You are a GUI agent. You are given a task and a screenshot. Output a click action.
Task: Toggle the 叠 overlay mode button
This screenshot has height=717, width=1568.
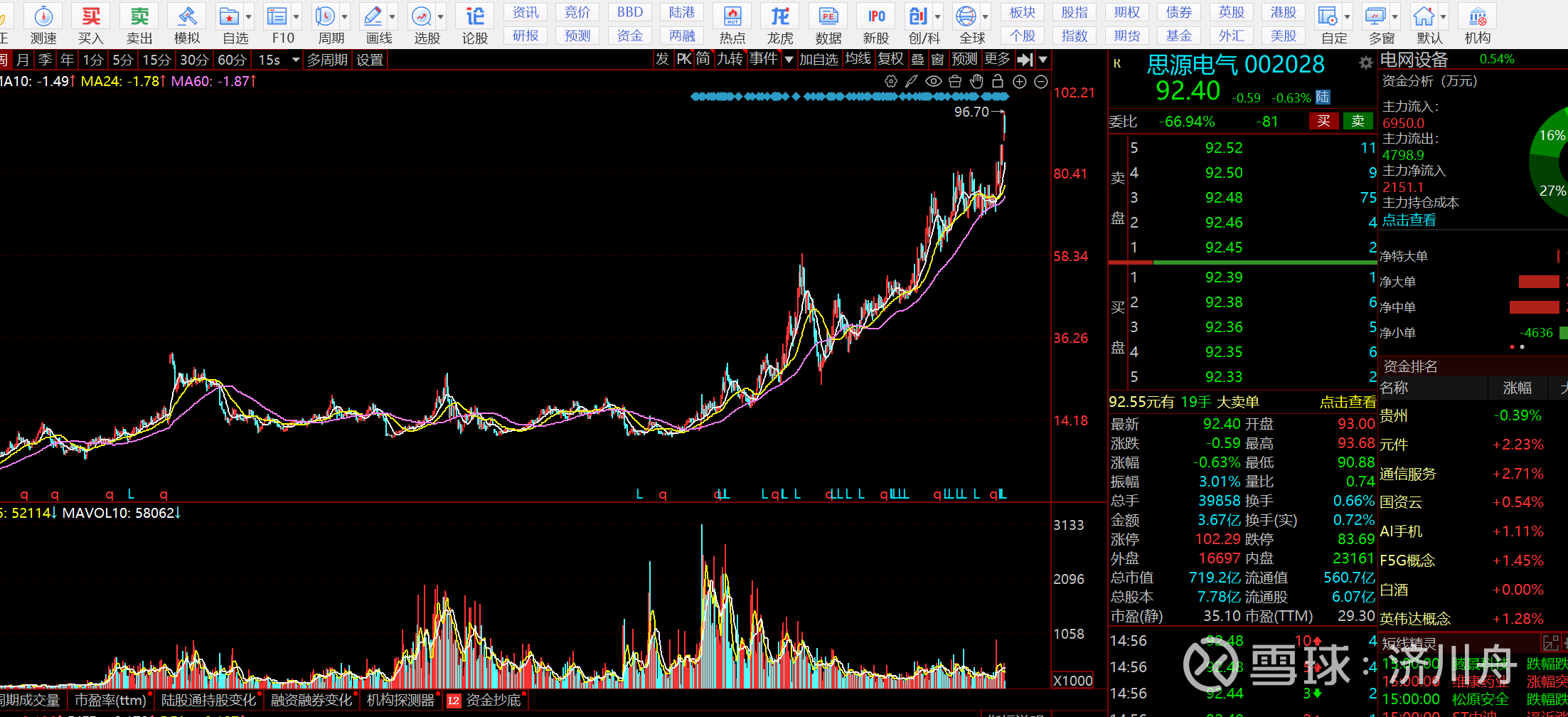coord(918,59)
